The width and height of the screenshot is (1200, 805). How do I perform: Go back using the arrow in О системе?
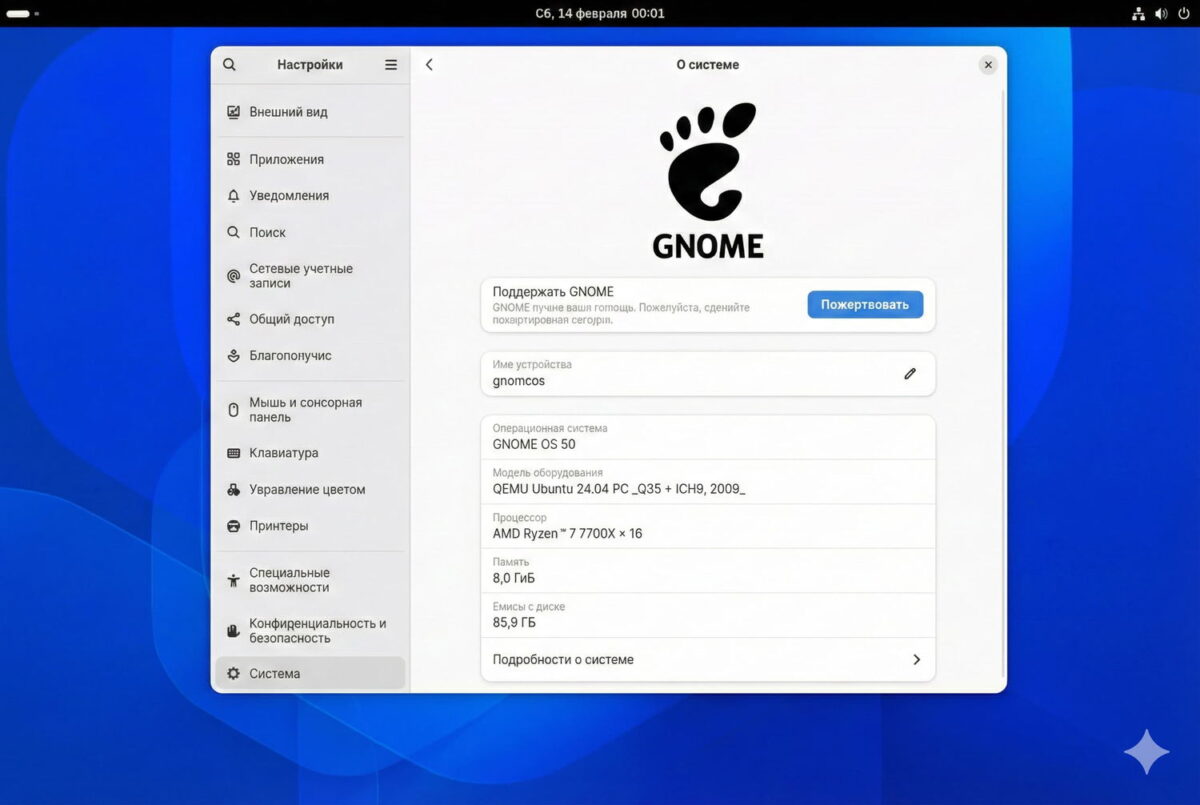click(x=428, y=64)
